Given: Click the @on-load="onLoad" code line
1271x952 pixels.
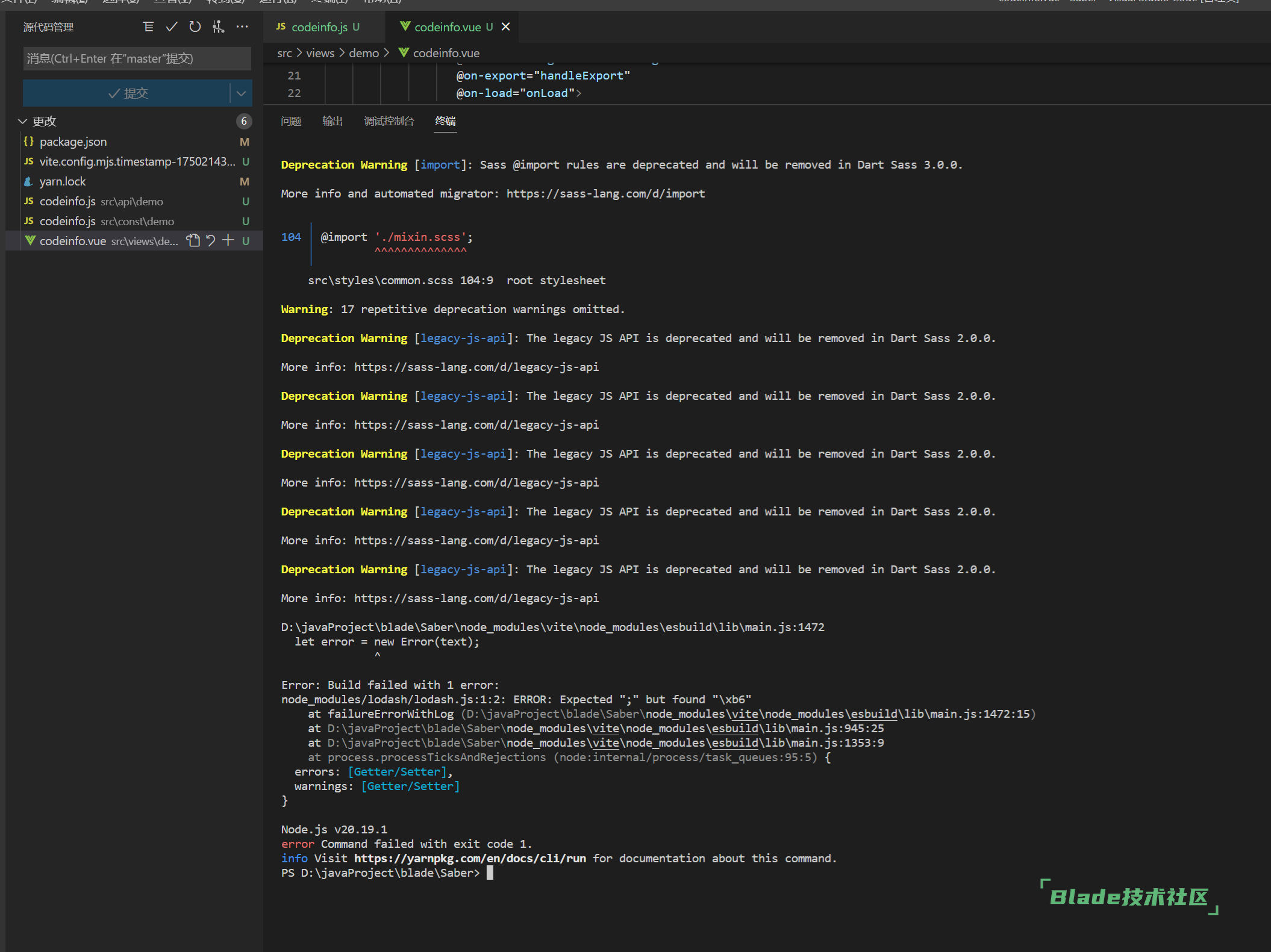Looking at the screenshot, I should (519, 93).
